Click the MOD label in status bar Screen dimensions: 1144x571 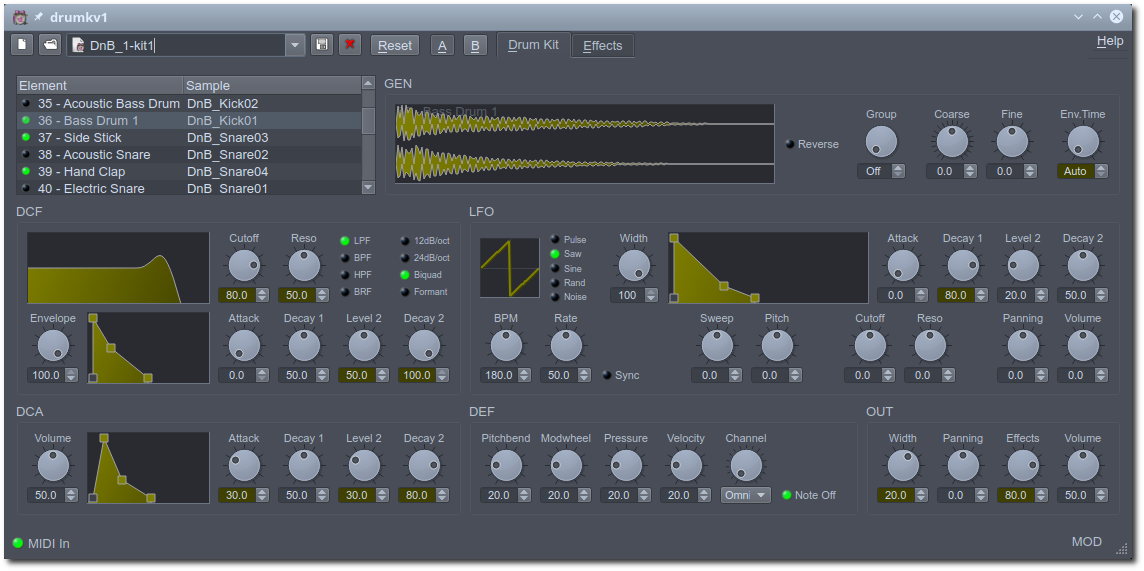[1086, 542]
